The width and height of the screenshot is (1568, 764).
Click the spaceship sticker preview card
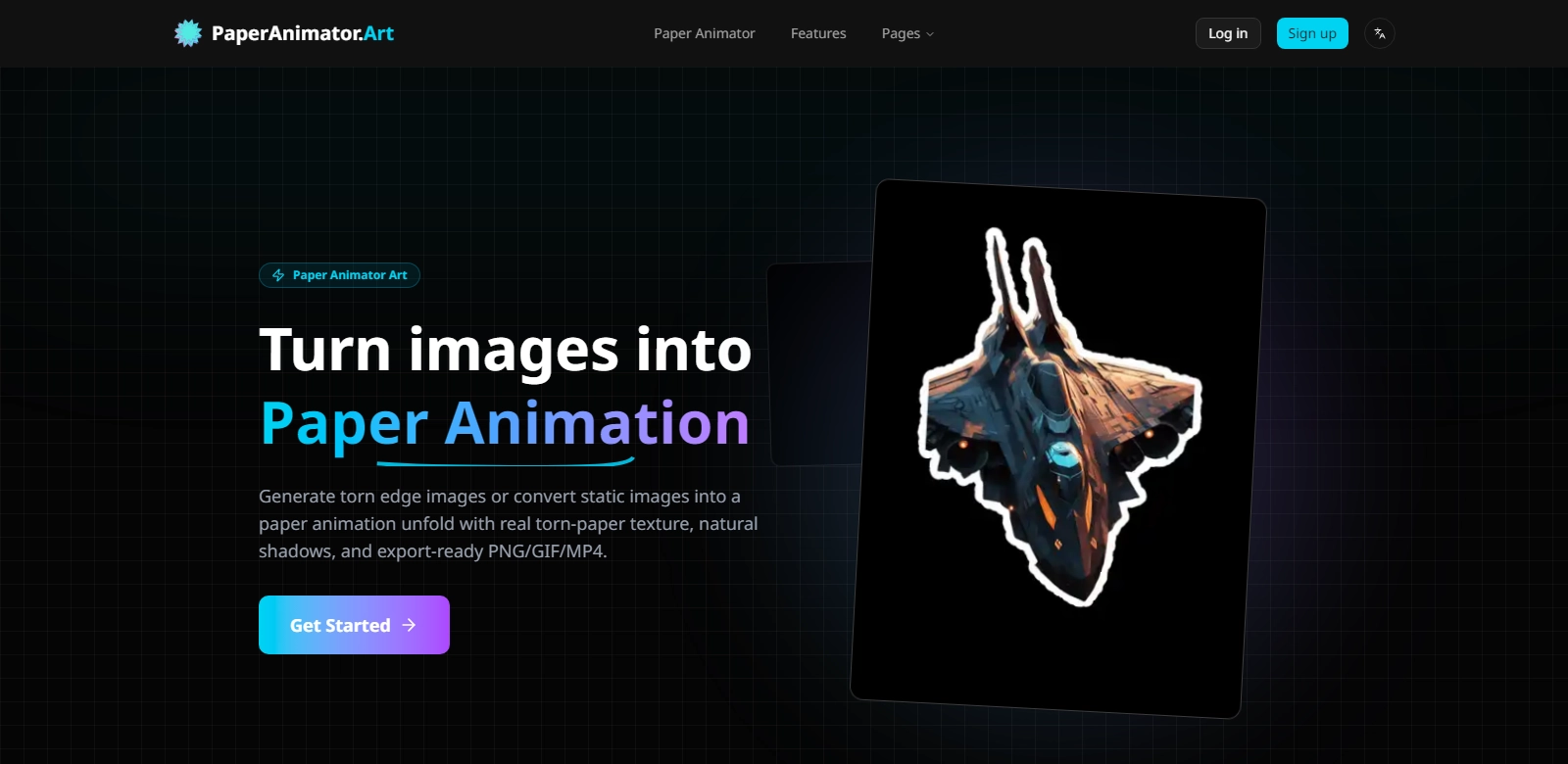[1058, 449]
